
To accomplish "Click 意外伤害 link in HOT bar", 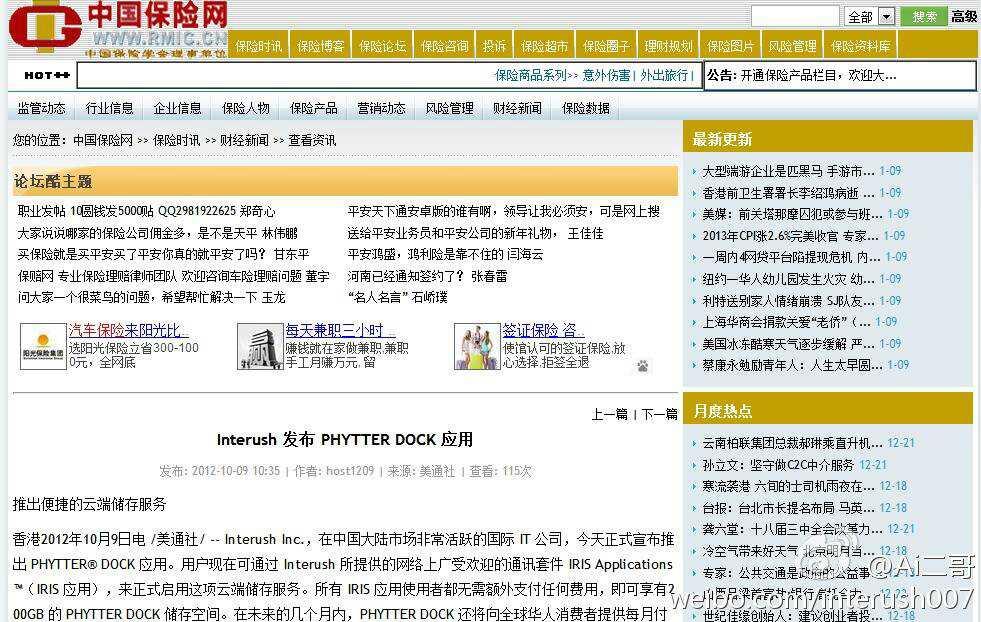I will click(x=606, y=76).
